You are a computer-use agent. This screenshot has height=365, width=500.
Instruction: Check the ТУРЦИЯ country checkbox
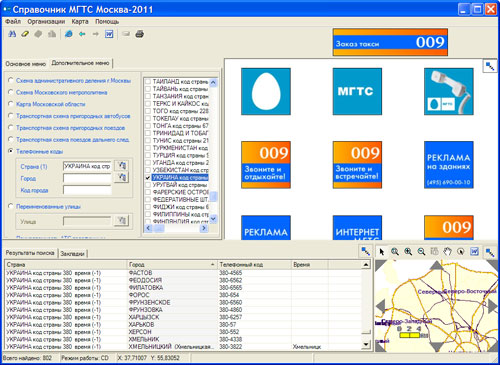(x=148, y=155)
